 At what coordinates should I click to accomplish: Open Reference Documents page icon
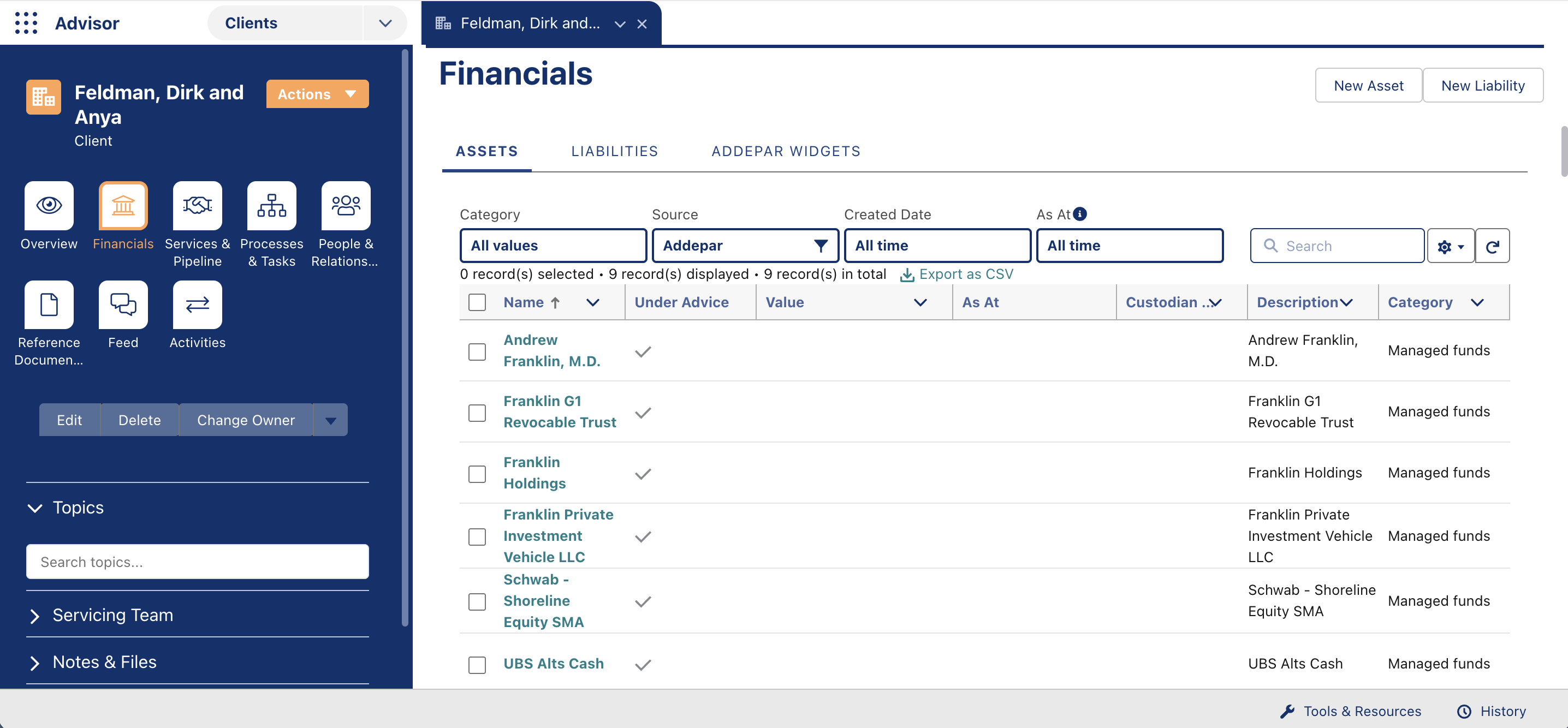click(49, 305)
